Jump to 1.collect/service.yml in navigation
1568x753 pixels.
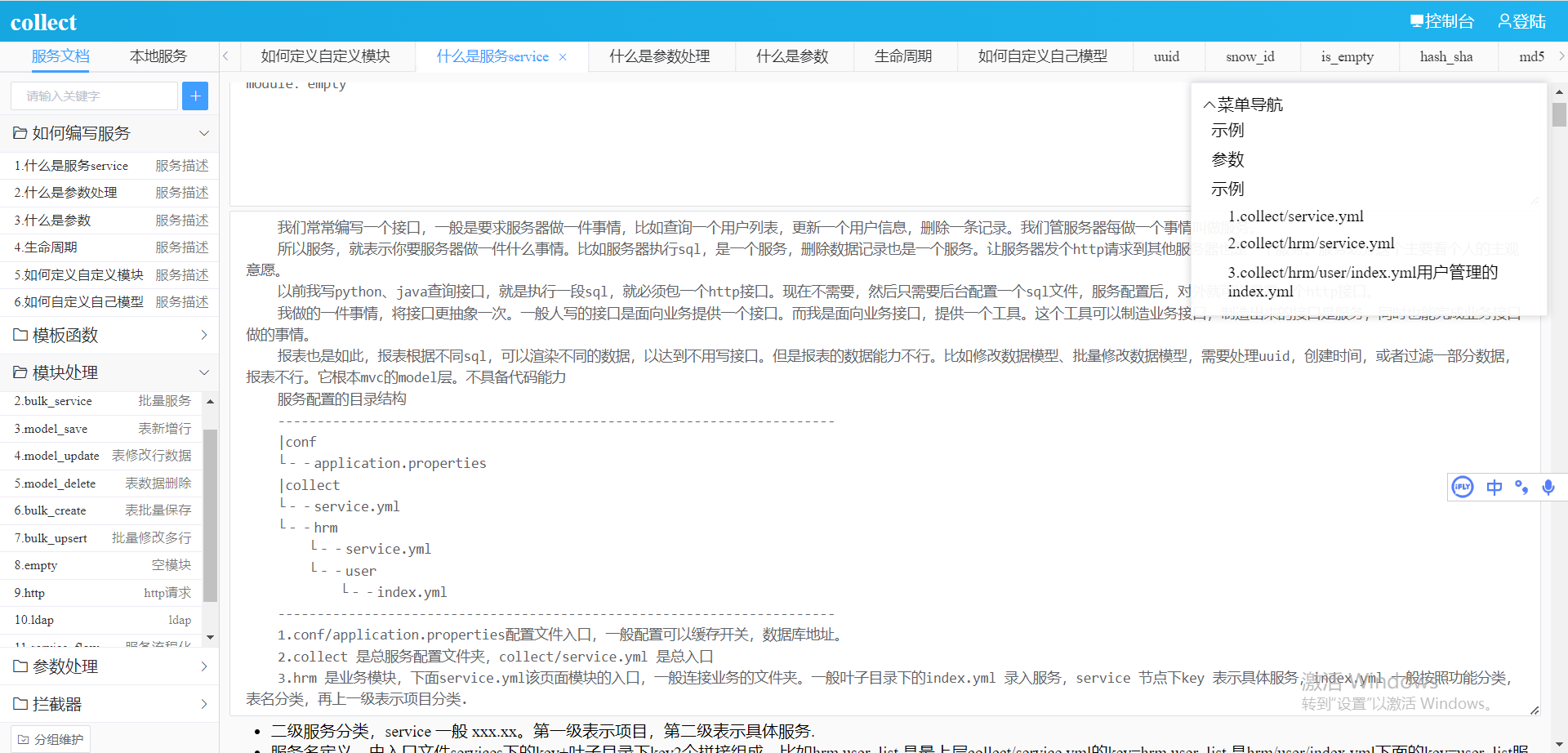click(x=1296, y=216)
